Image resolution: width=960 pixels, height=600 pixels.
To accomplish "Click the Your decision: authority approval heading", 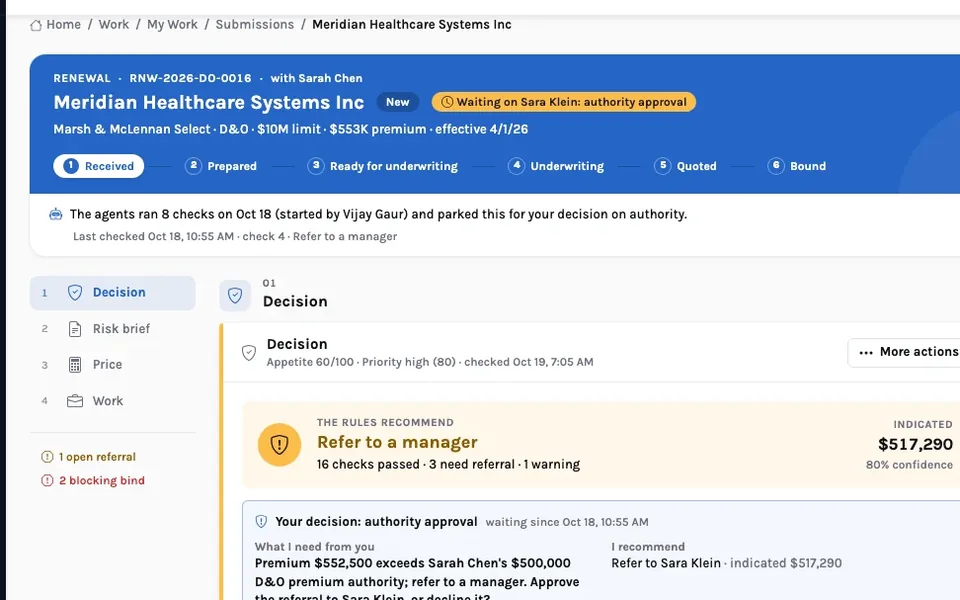I will 376,522.
